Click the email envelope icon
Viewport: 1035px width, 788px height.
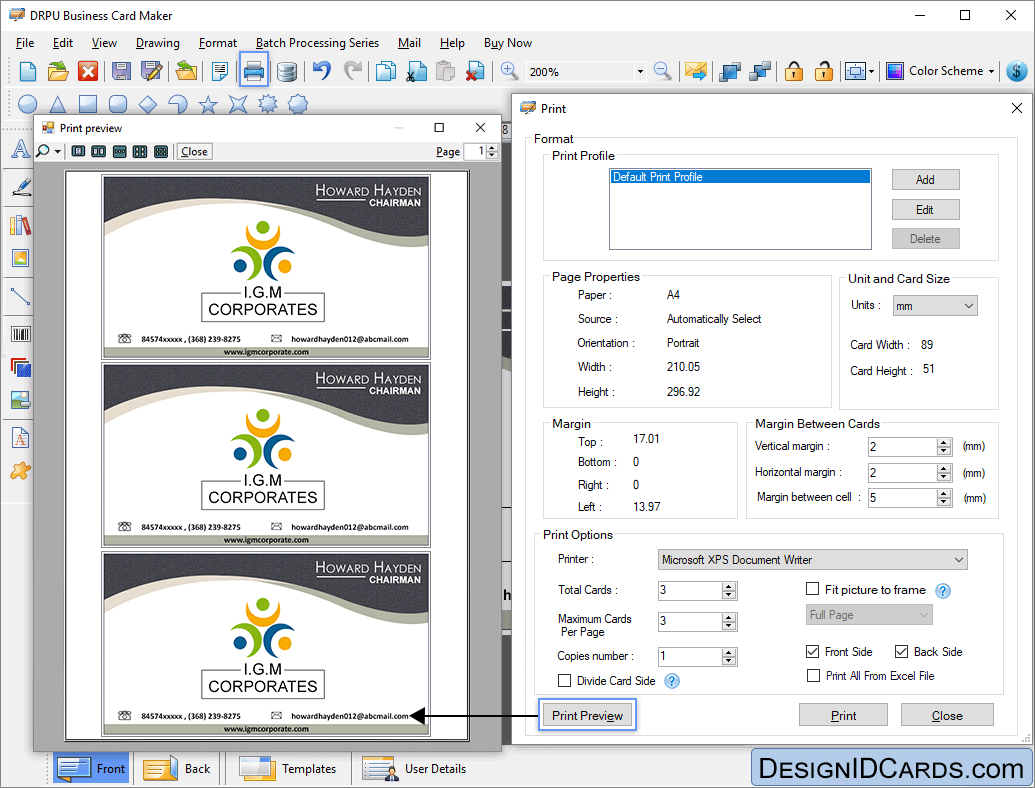pyautogui.click(x=695, y=71)
